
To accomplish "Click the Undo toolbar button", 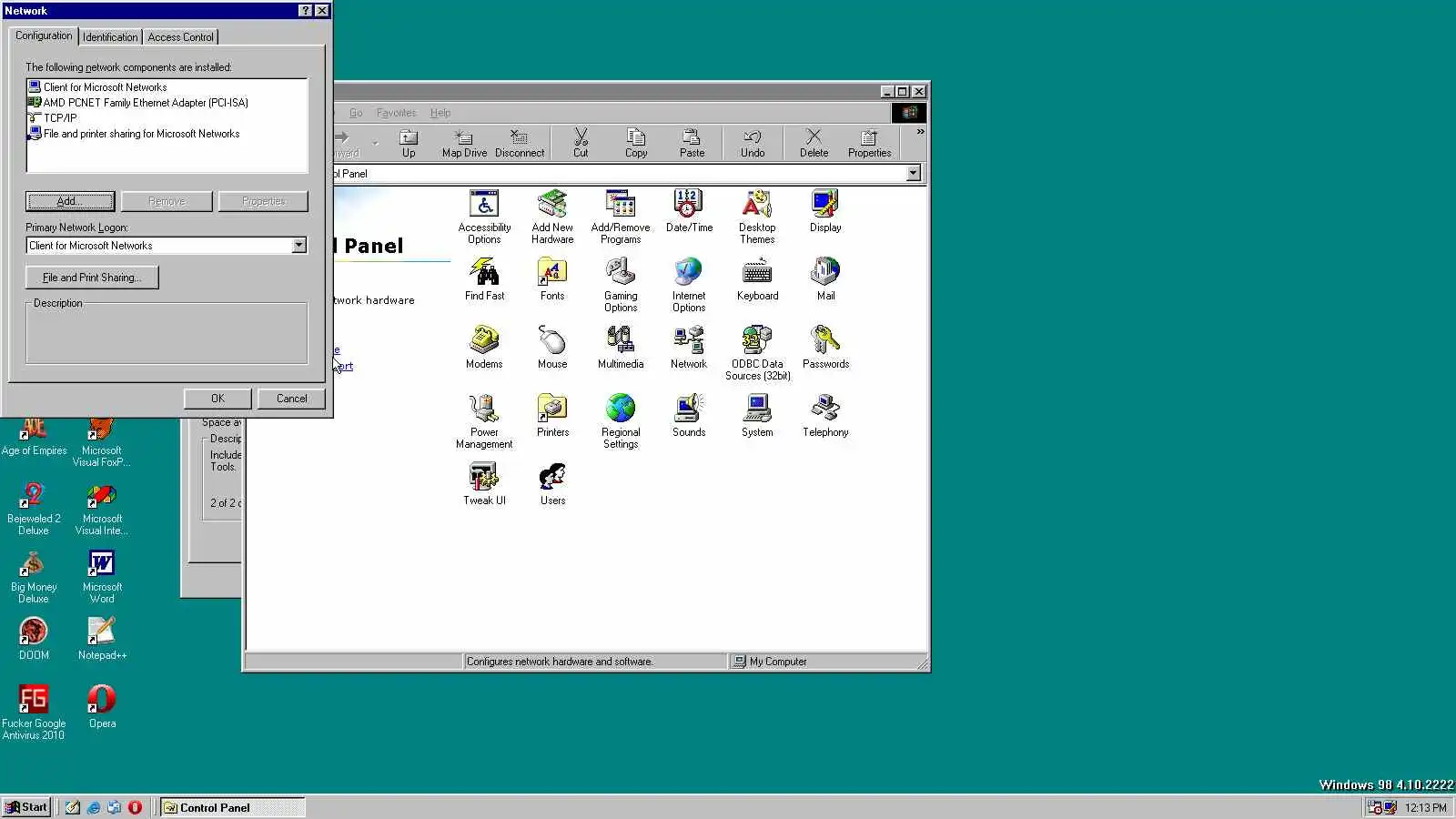I will pos(753,143).
